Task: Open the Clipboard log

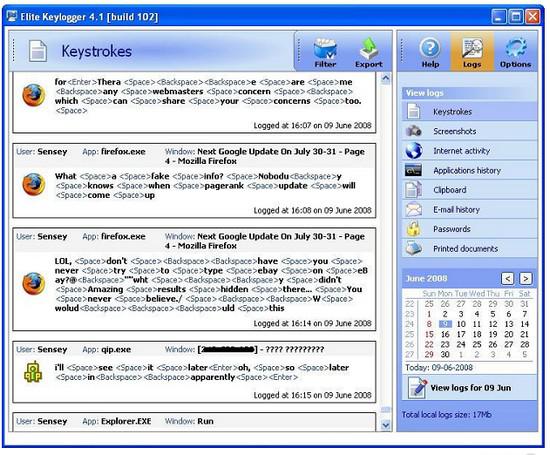Action: tap(469, 190)
